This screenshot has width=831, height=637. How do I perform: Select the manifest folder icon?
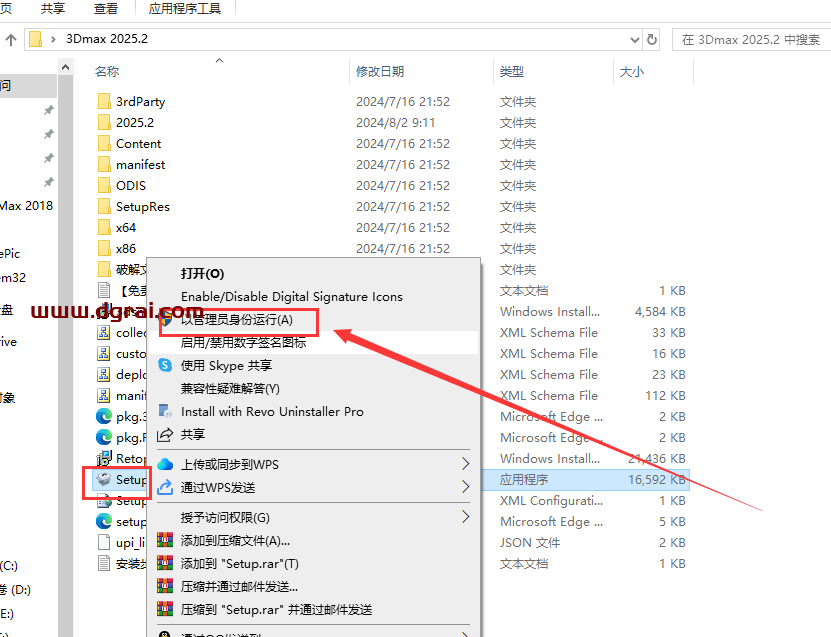point(104,164)
